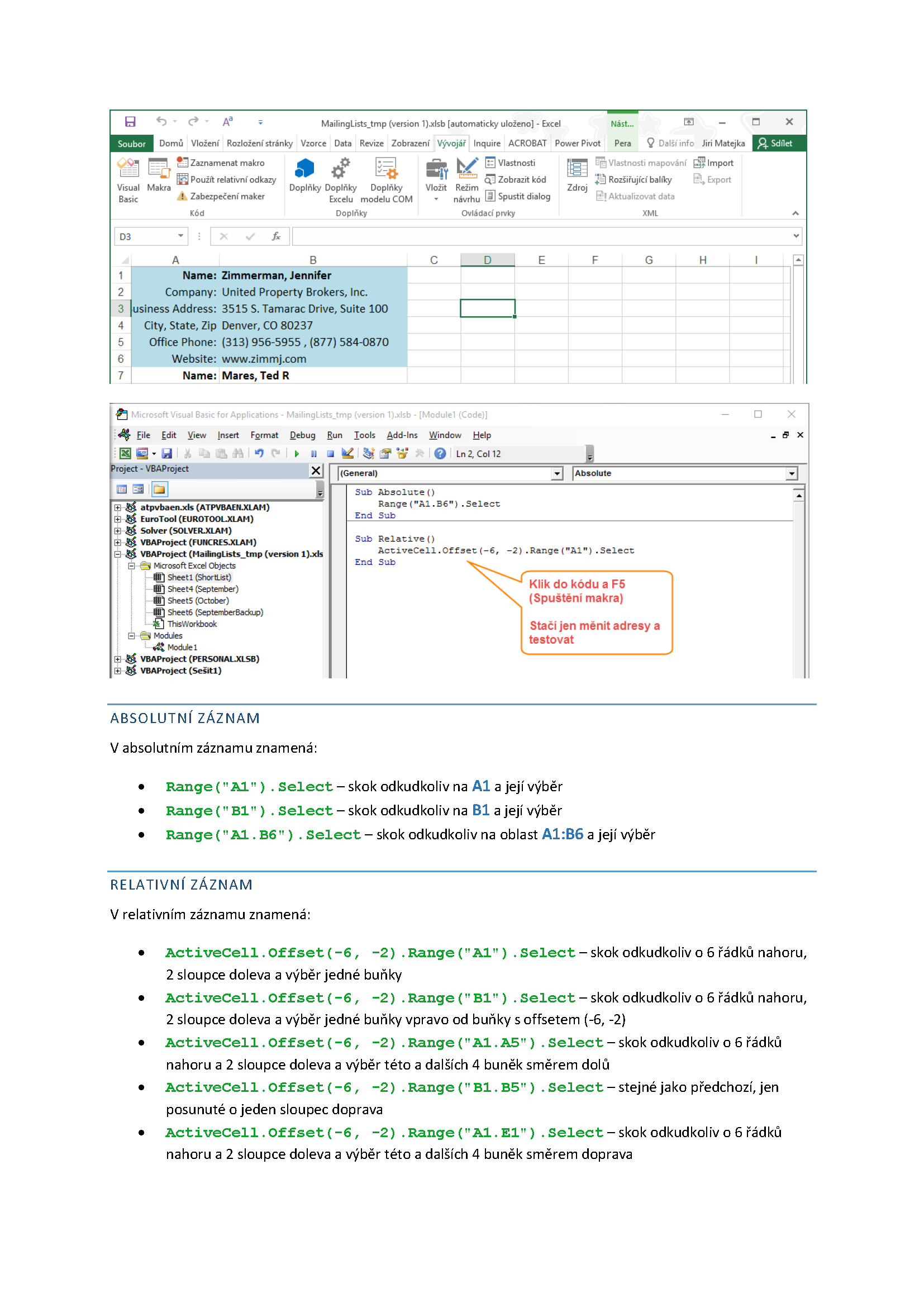This screenshot has width=924, height=1307.
Task: Open Zabezpečení maker settings
Action: 221,196
